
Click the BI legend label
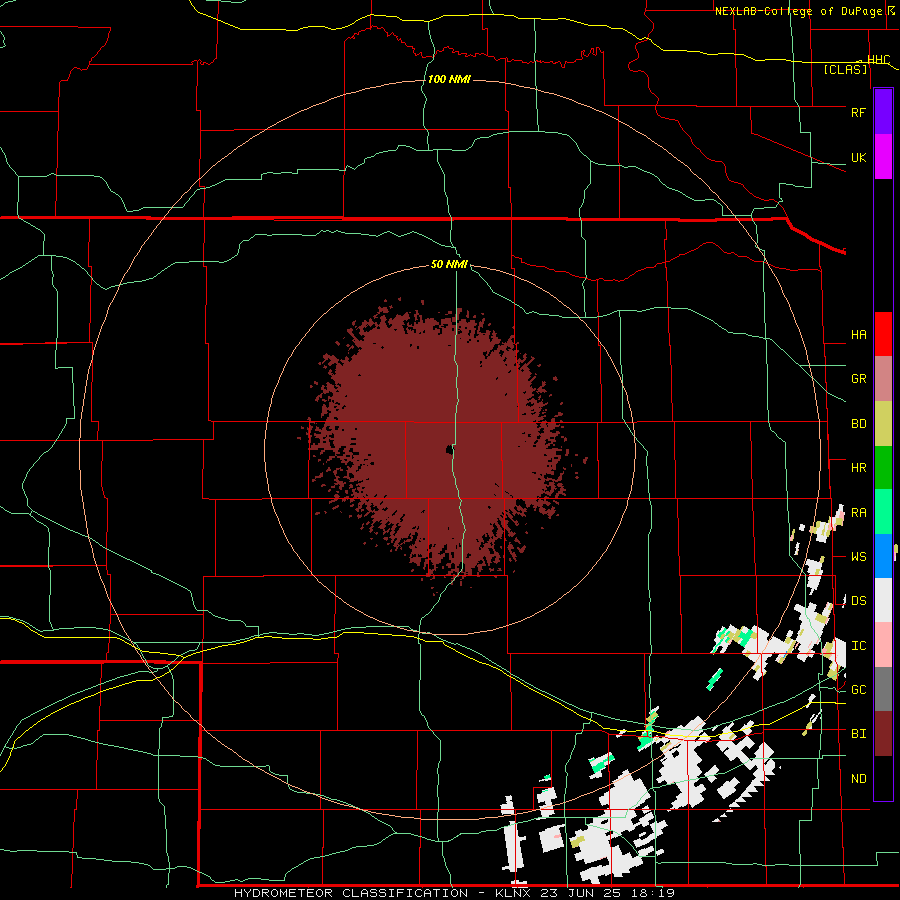coord(858,734)
